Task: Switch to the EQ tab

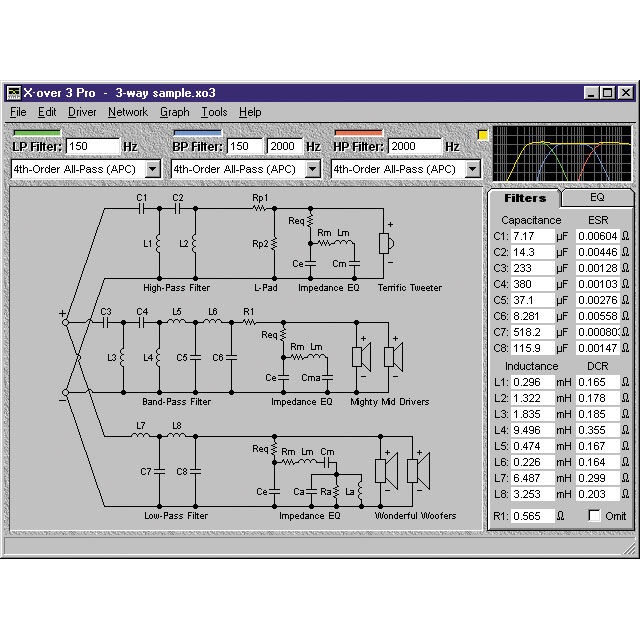Action: pos(597,197)
